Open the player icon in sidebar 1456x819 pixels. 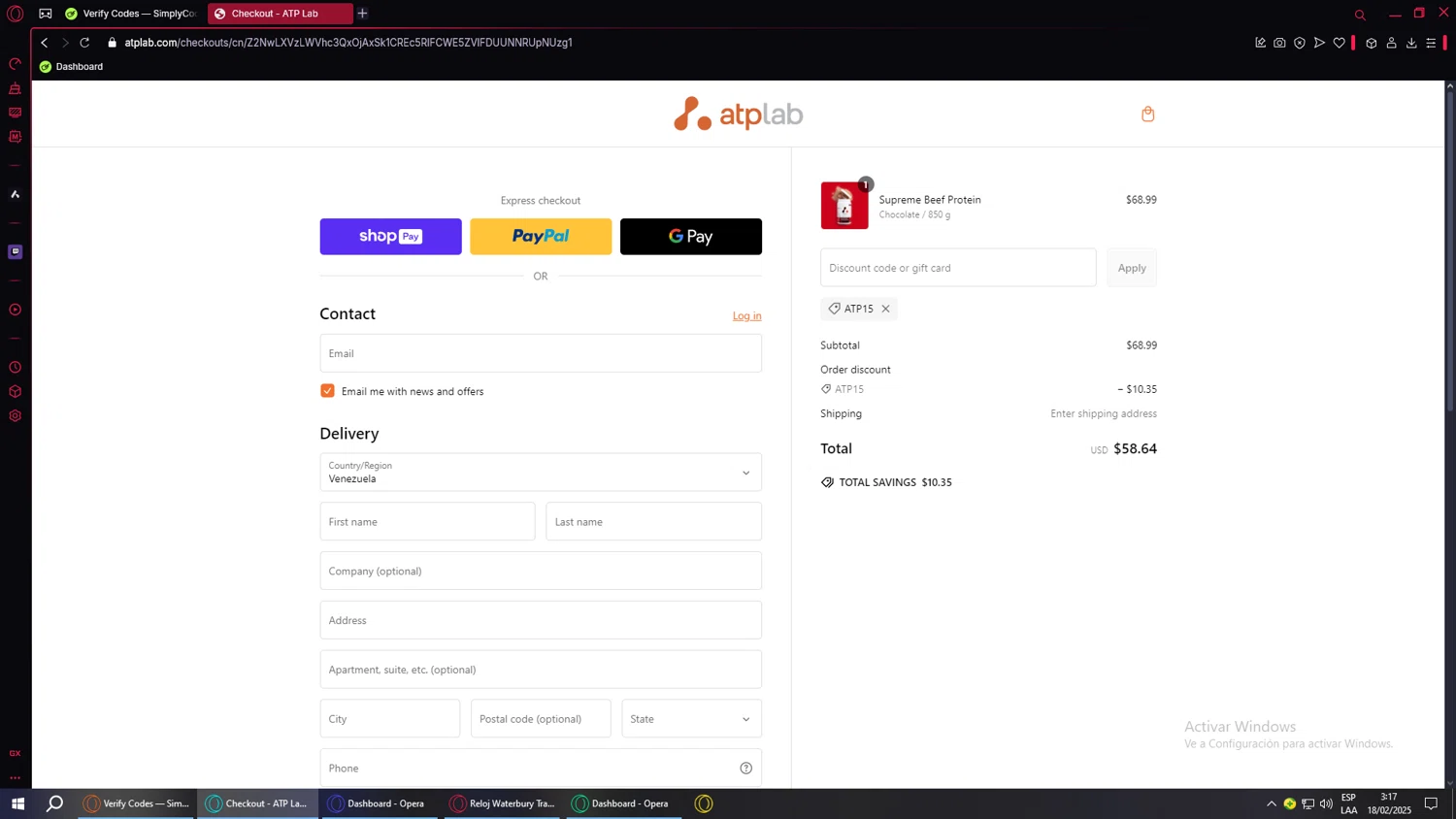tap(15, 311)
